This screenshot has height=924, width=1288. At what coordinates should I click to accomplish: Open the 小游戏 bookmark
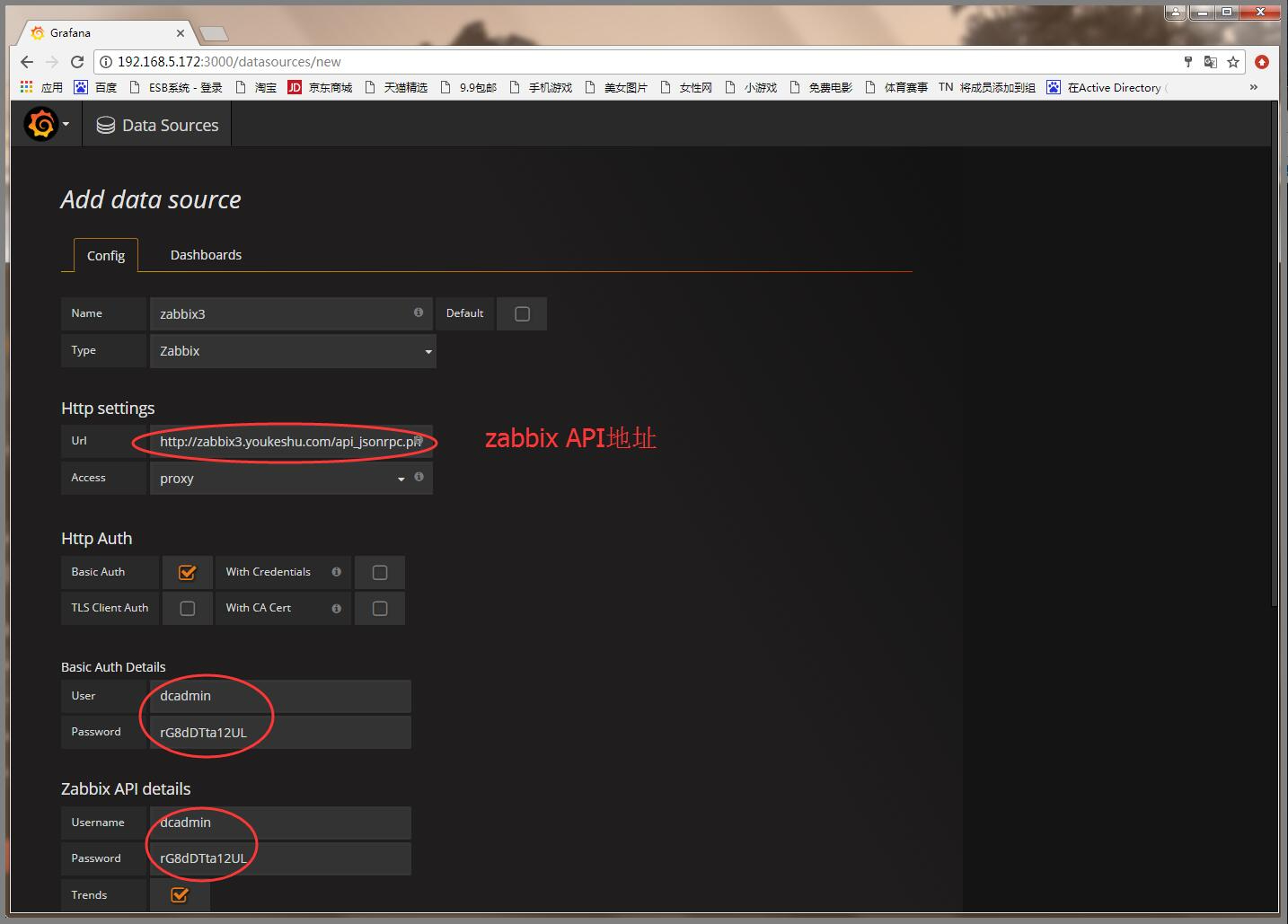point(750,87)
